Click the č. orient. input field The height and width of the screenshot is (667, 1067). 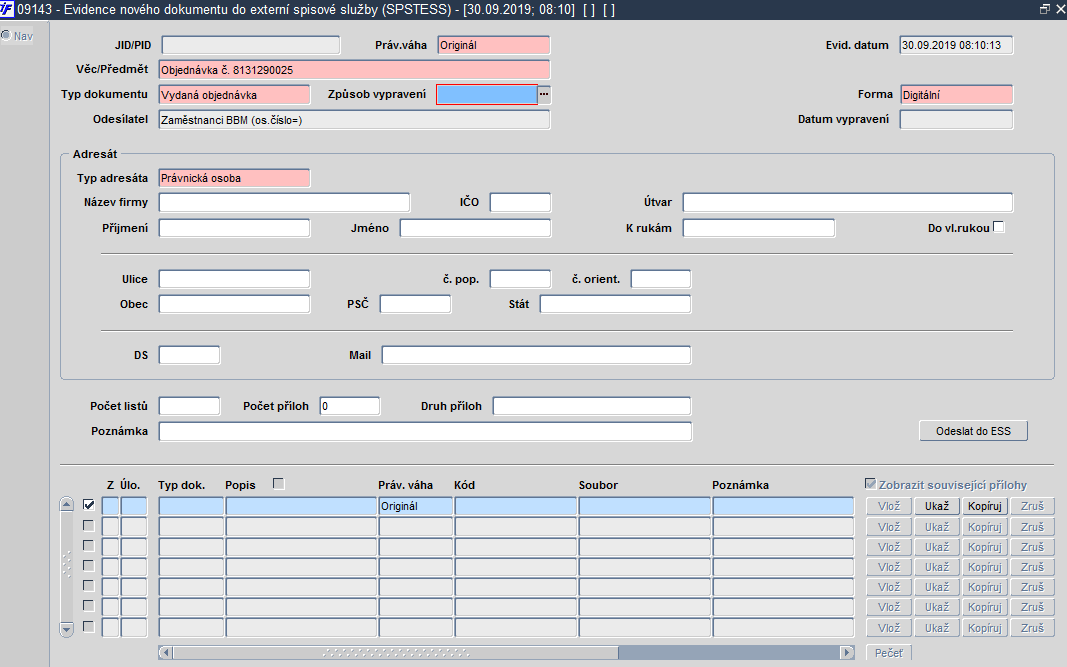[661, 279]
